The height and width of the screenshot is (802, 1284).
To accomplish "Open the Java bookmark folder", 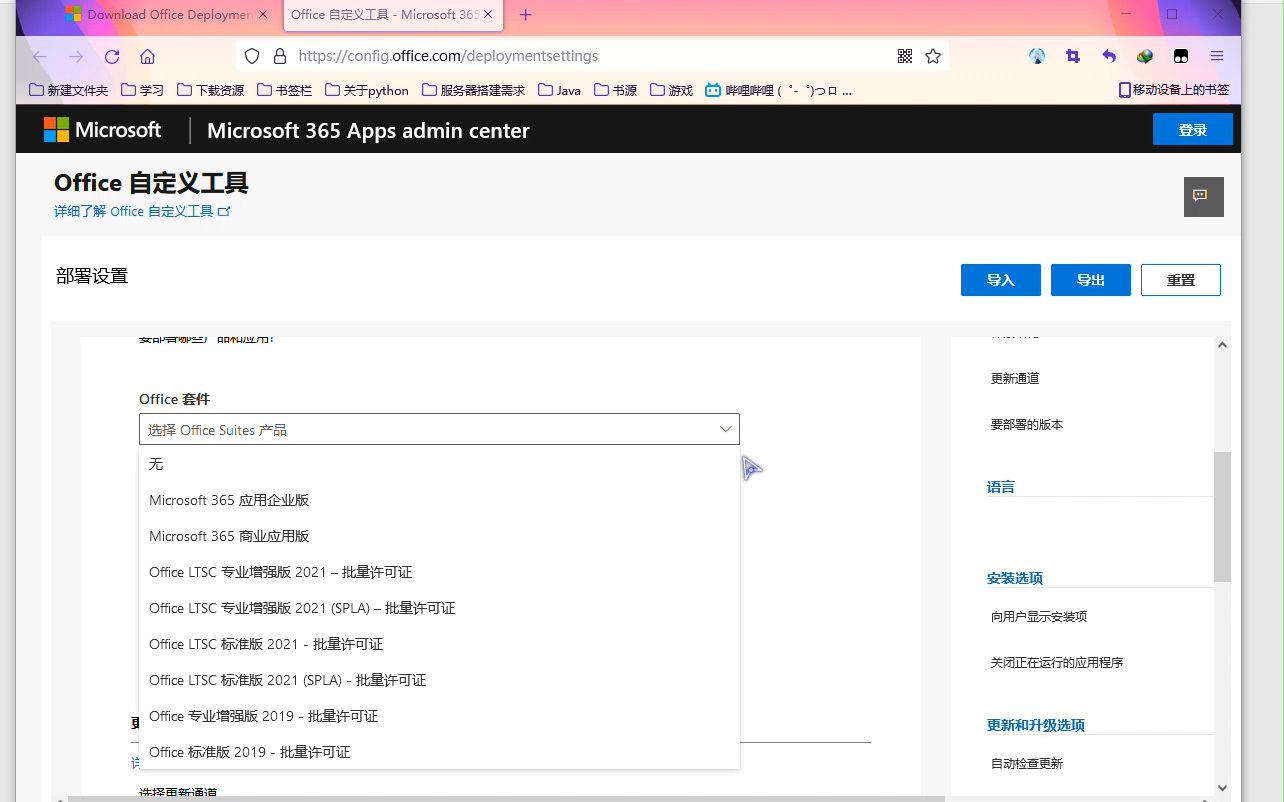I will [x=559, y=90].
